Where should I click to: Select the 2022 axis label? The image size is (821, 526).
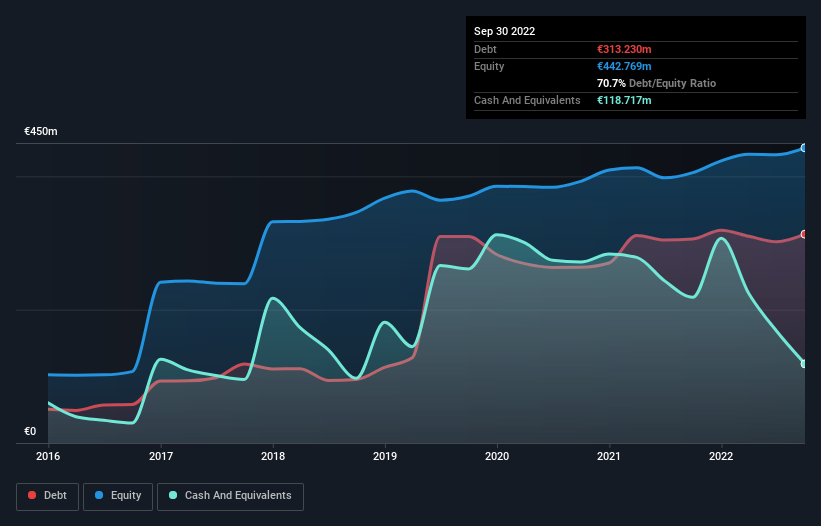721,456
